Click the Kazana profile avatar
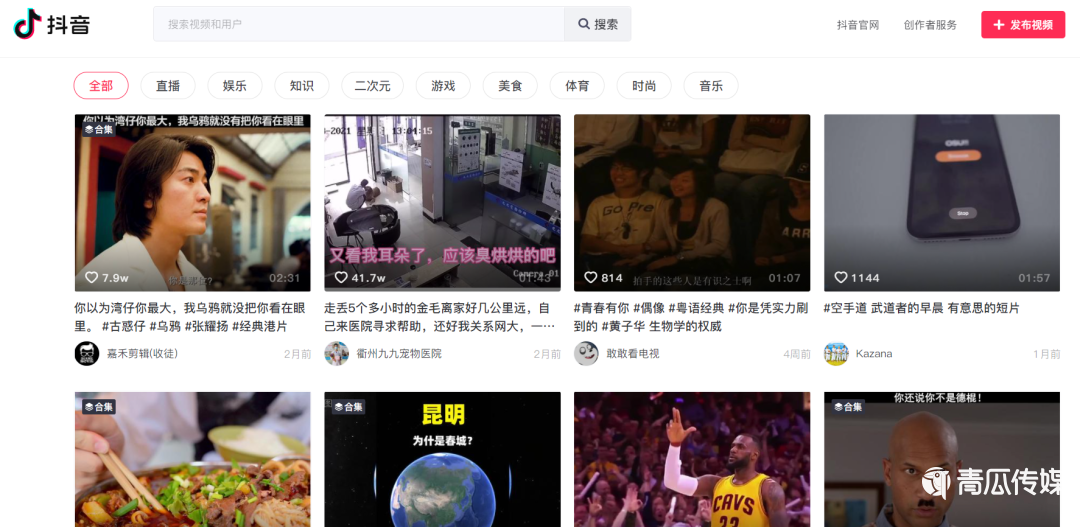 pos(836,353)
